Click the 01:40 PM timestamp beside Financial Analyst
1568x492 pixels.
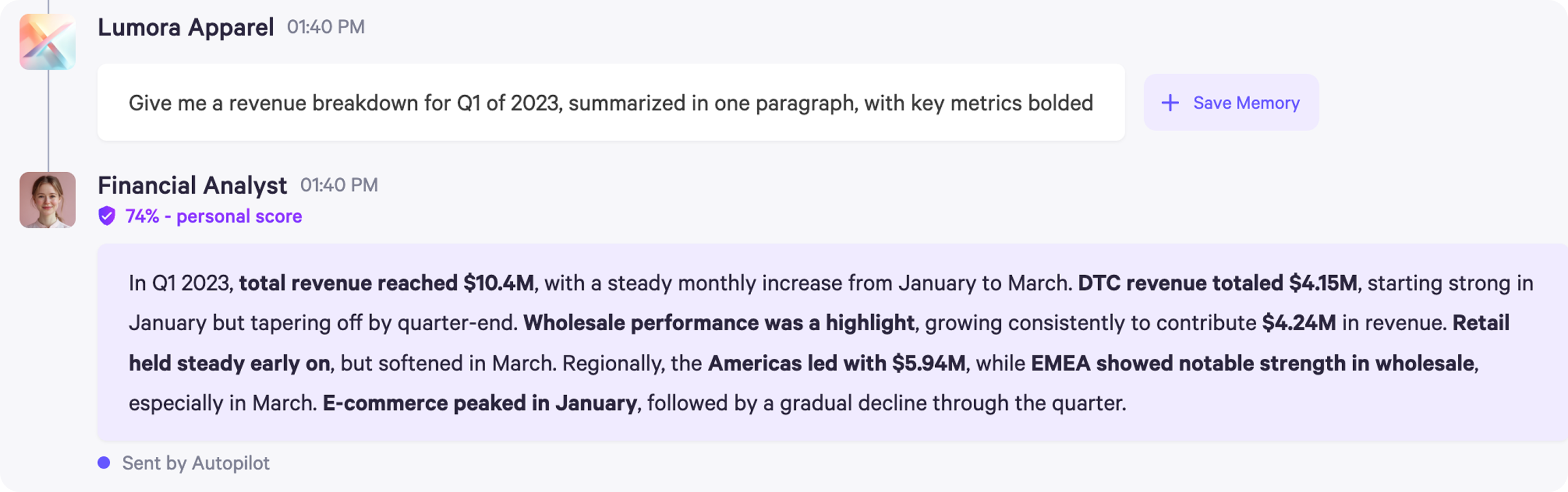click(339, 185)
